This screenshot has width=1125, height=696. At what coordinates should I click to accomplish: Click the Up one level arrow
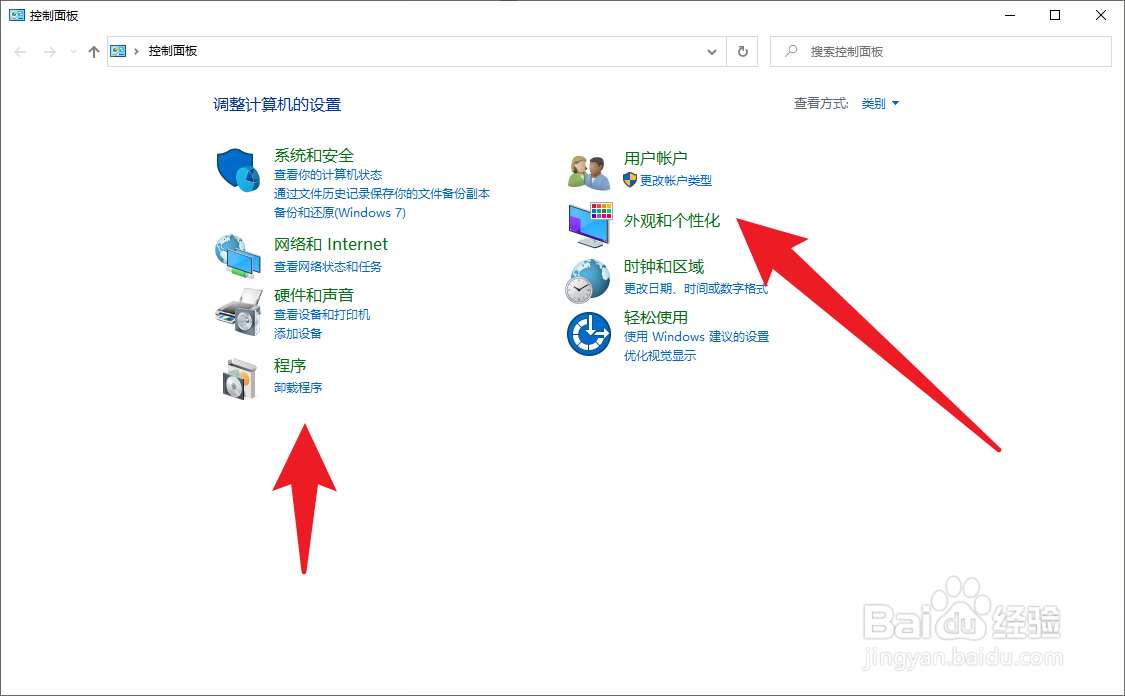[x=93, y=52]
